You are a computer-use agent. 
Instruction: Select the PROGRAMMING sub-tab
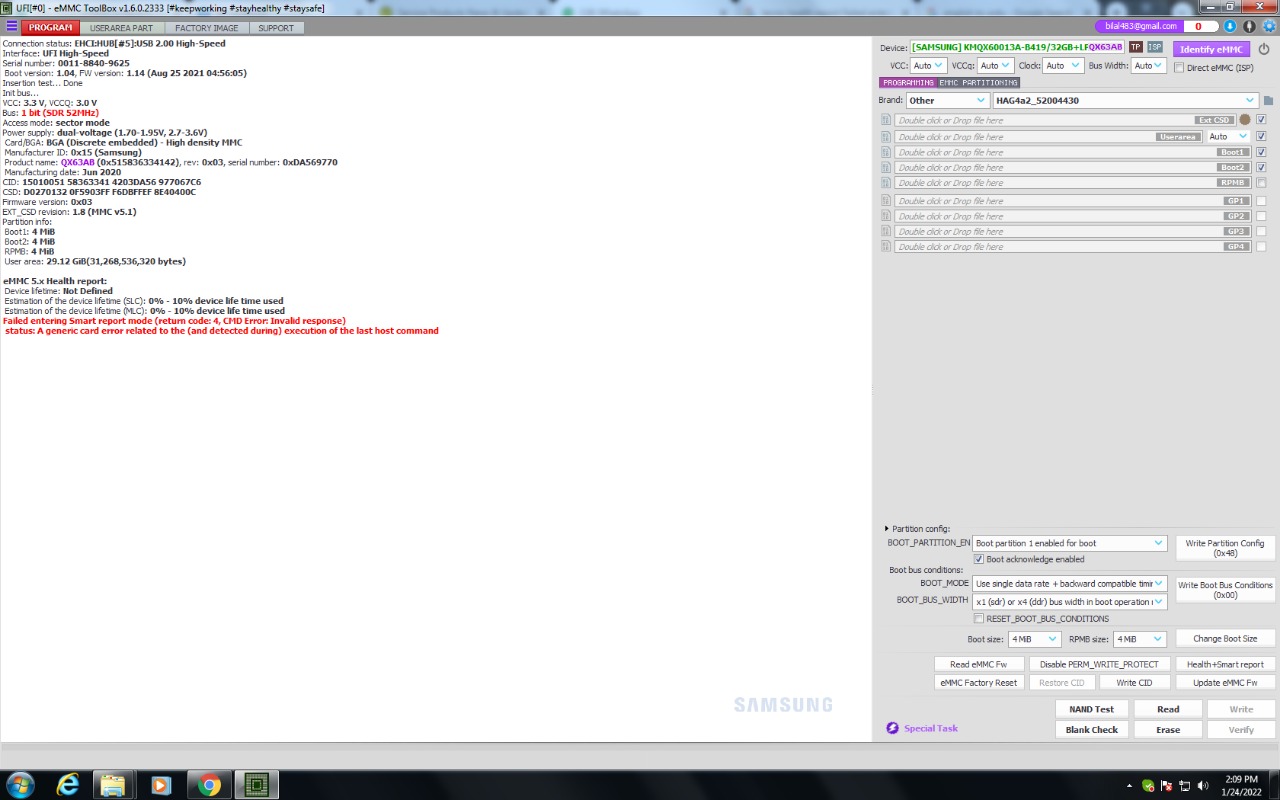(908, 83)
